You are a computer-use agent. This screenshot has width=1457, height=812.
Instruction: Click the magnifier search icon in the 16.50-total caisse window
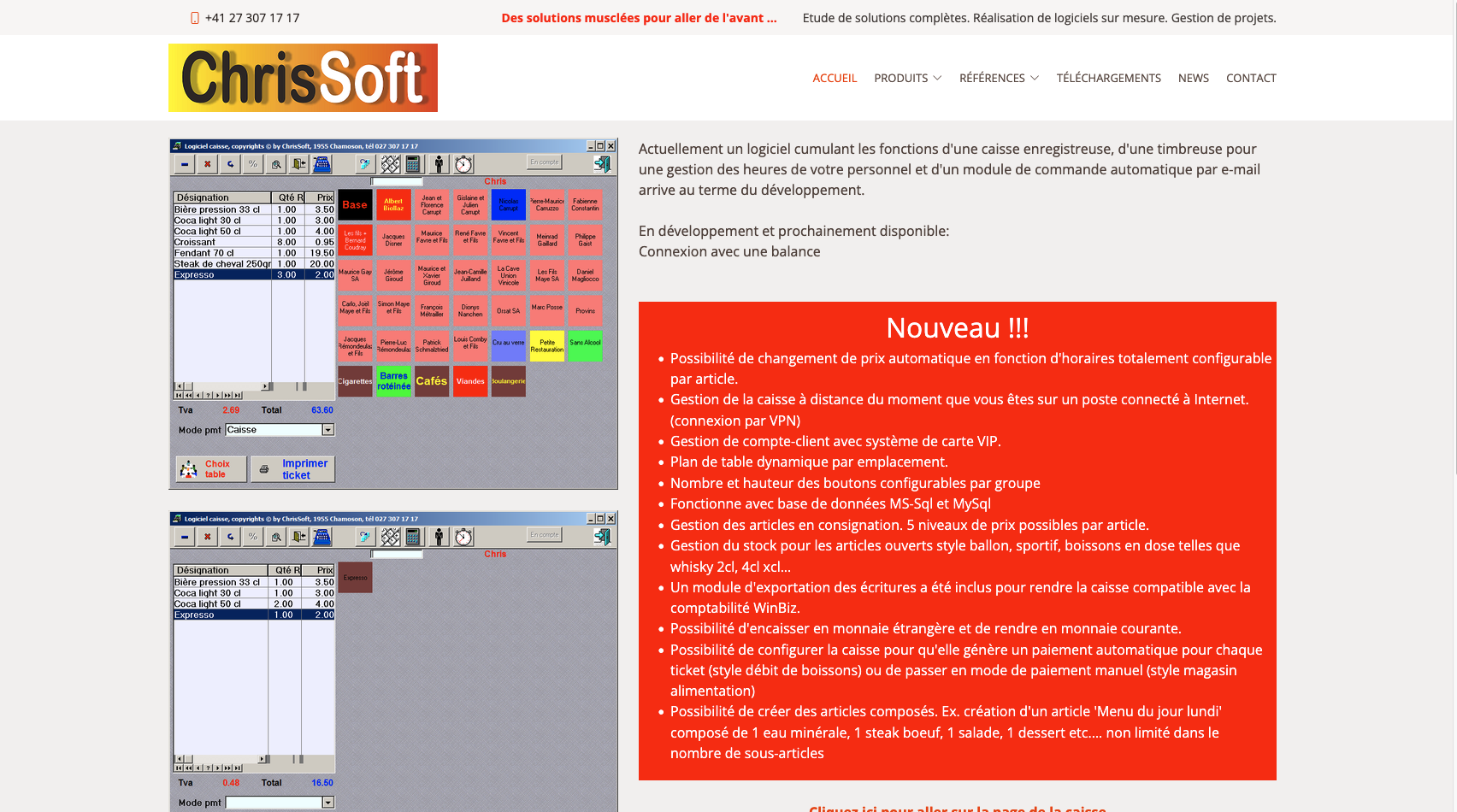click(x=276, y=537)
